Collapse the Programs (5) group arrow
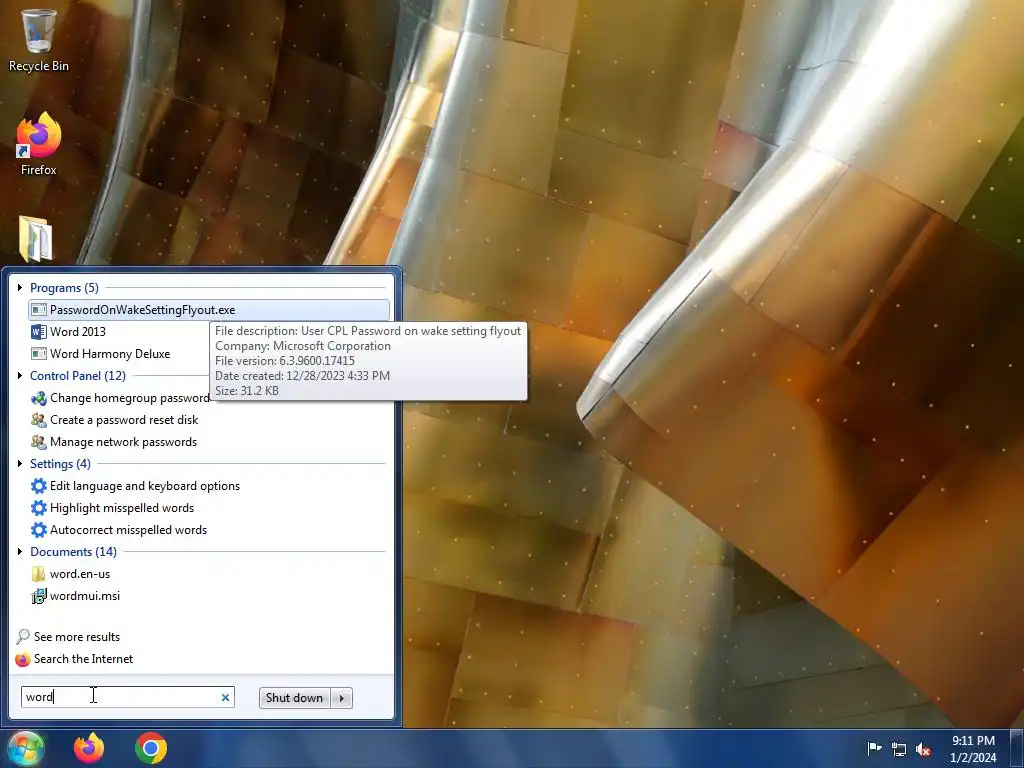The height and width of the screenshot is (768, 1024). [20, 287]
